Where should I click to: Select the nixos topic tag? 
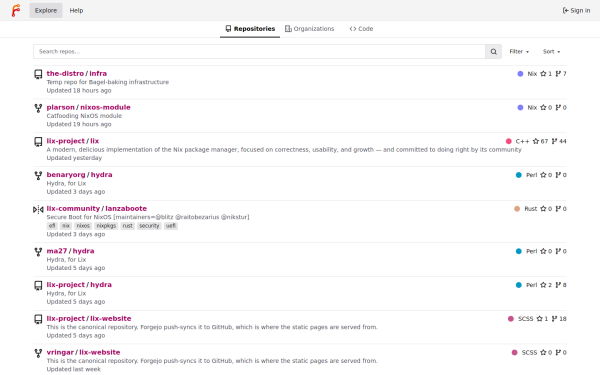tap(83, 226)
